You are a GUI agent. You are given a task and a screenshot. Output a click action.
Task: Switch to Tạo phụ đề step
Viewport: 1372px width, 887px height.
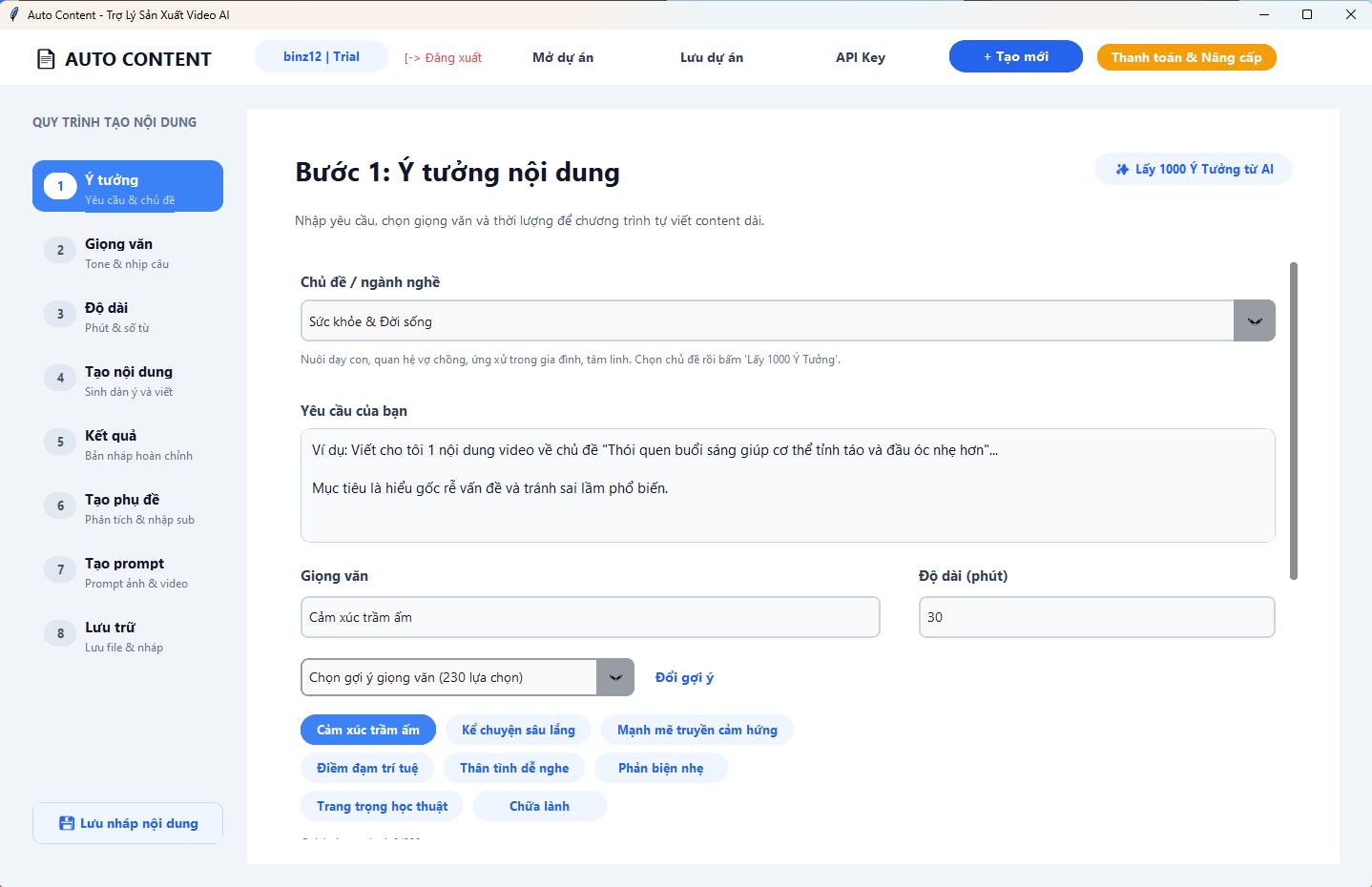coord(128,508)
